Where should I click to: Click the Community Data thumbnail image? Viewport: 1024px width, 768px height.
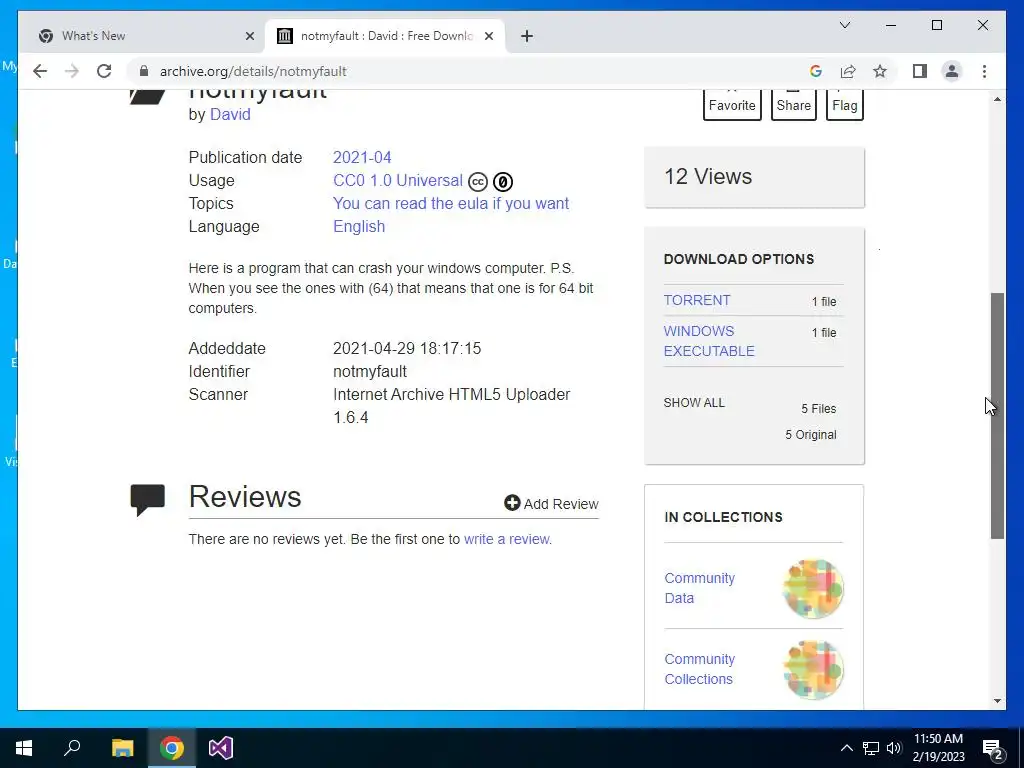813,588
